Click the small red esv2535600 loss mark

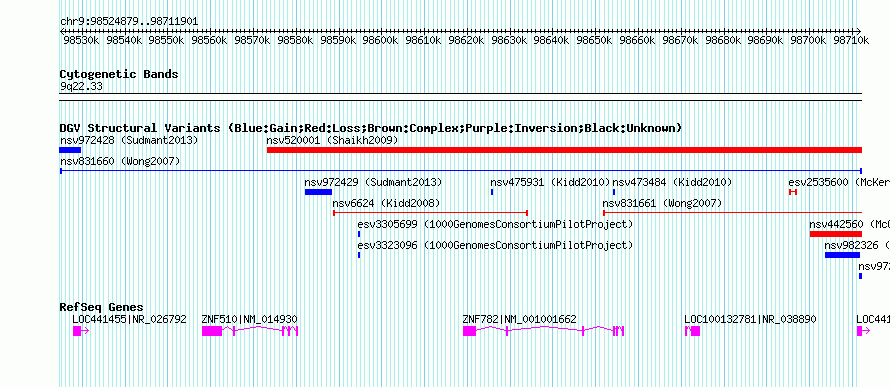793,192
